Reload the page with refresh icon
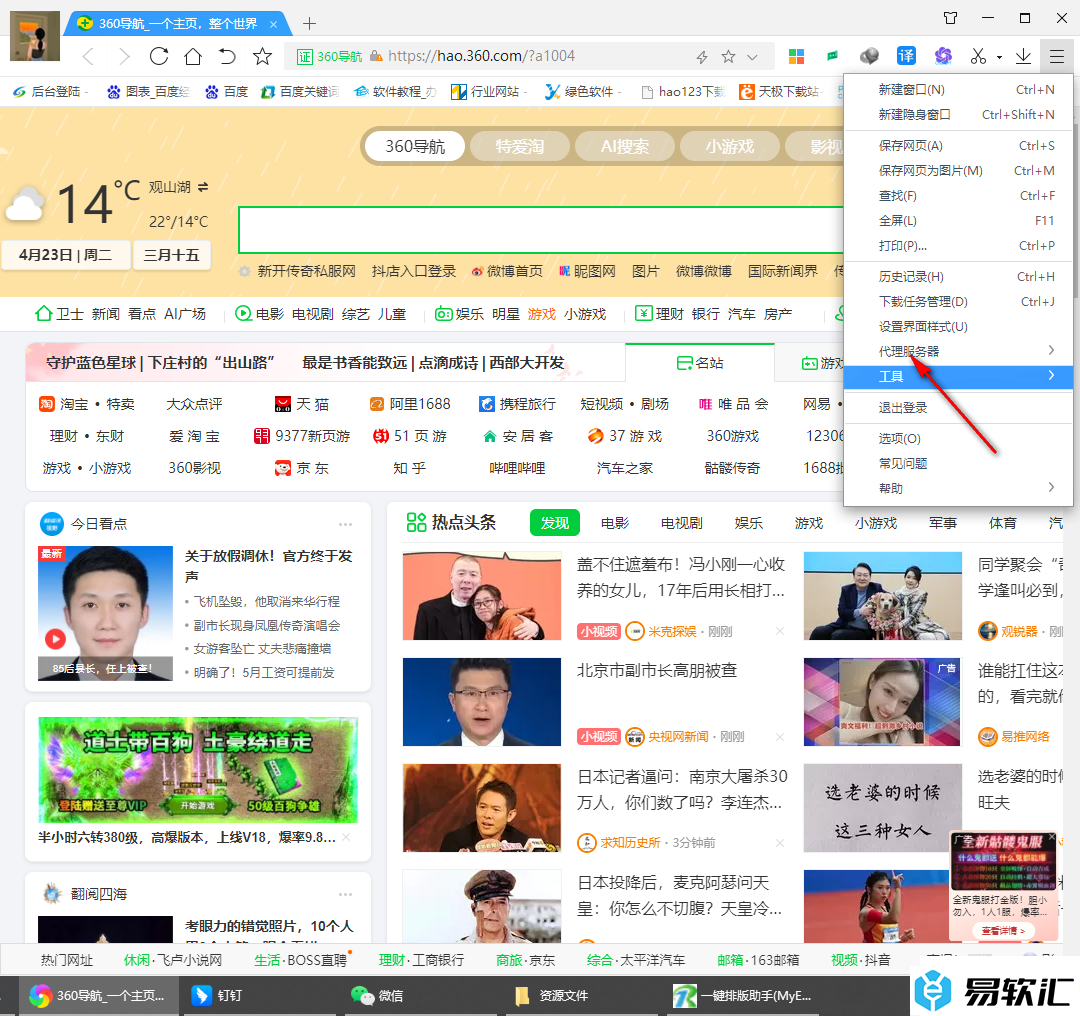The height and width of the screenshot is (1016, 1080). pos(159,56)
